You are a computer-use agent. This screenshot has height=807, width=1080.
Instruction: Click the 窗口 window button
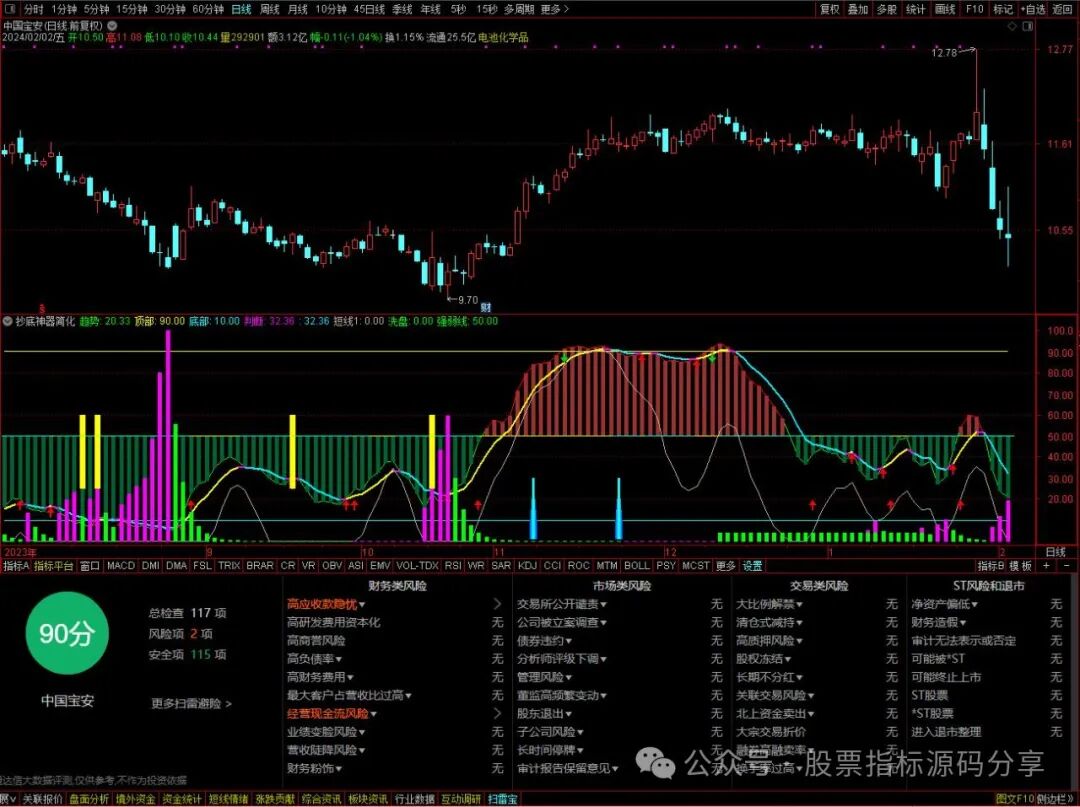pyautogui.click(x=90, y=565)
